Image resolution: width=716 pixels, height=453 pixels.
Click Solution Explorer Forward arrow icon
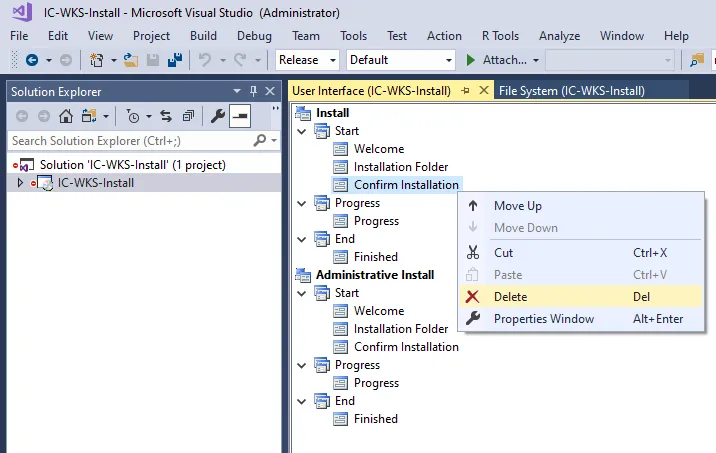44,116
